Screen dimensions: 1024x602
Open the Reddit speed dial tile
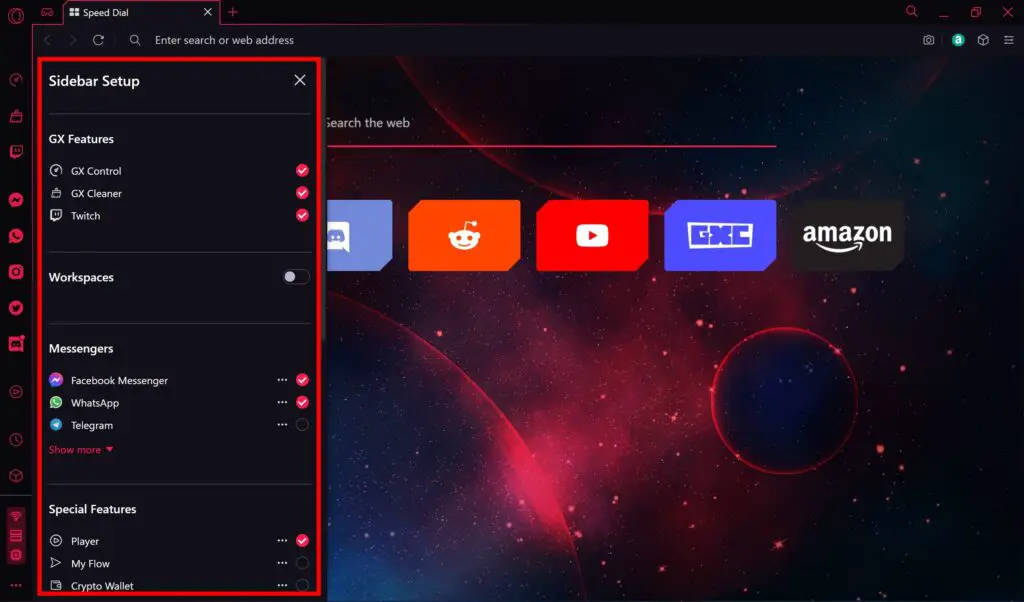(x=464, y=236)
